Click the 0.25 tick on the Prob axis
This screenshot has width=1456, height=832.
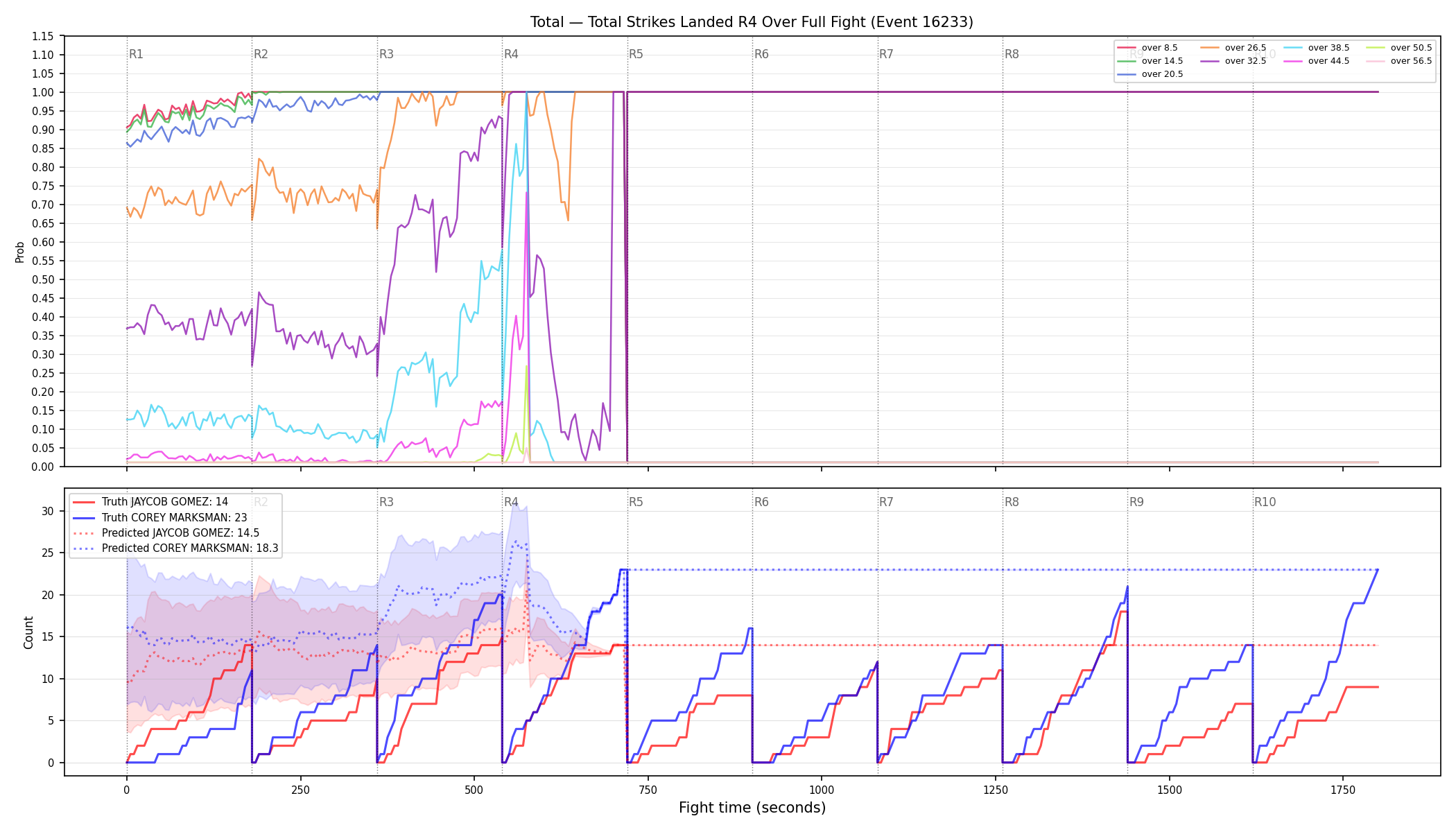point(42,373)
